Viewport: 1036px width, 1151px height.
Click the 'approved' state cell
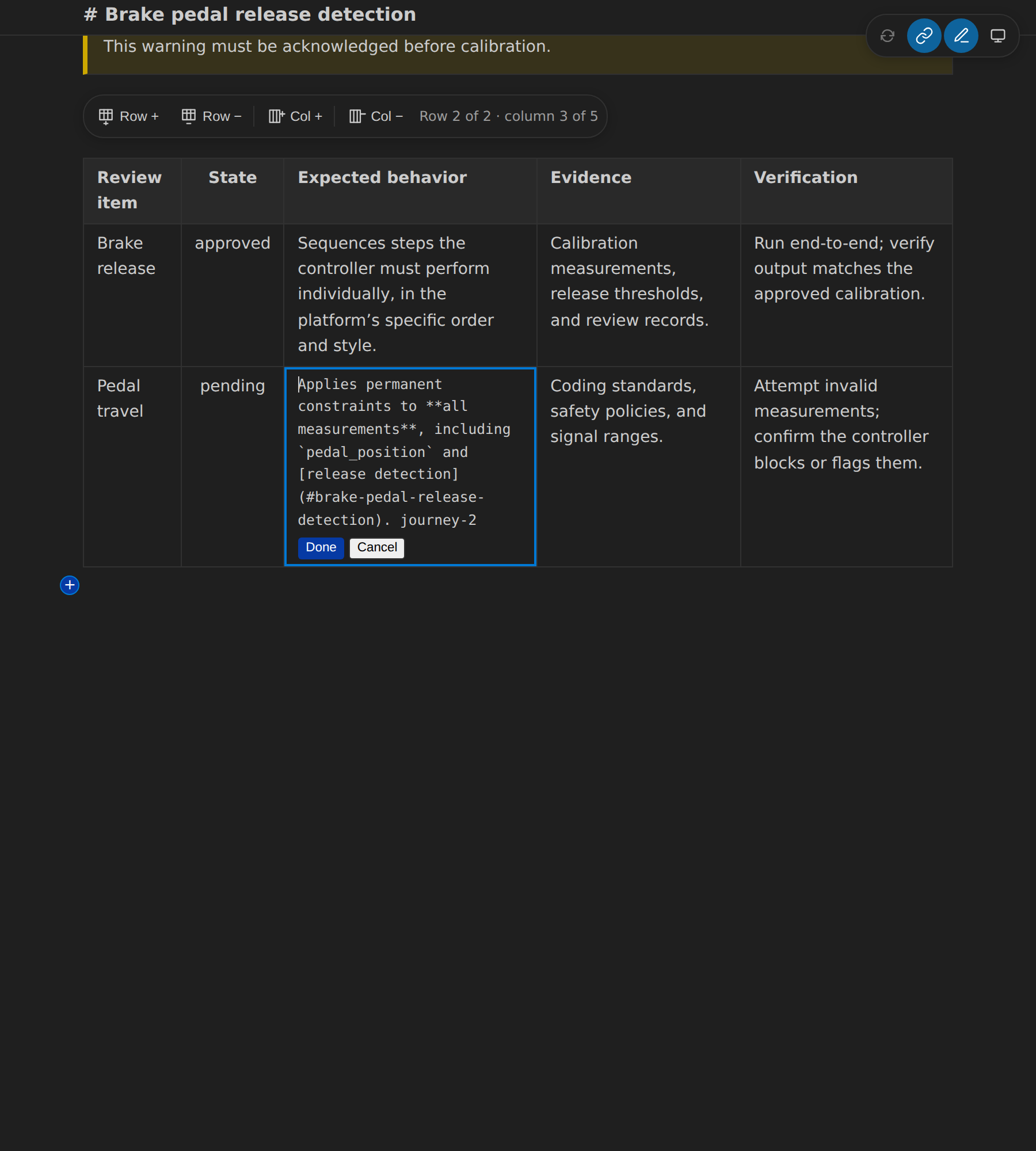pyautogui.click(x=233, y=295)
